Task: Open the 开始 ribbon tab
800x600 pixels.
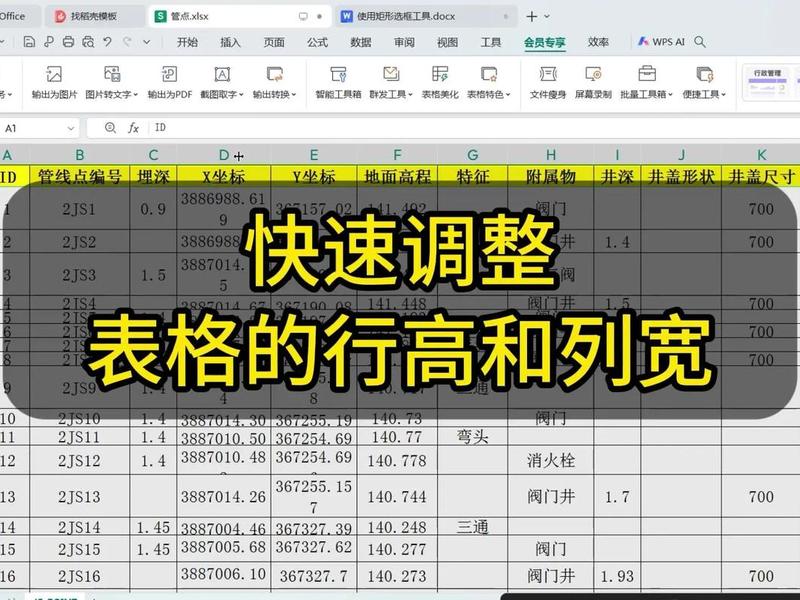Action: click(x=187, y=42)
